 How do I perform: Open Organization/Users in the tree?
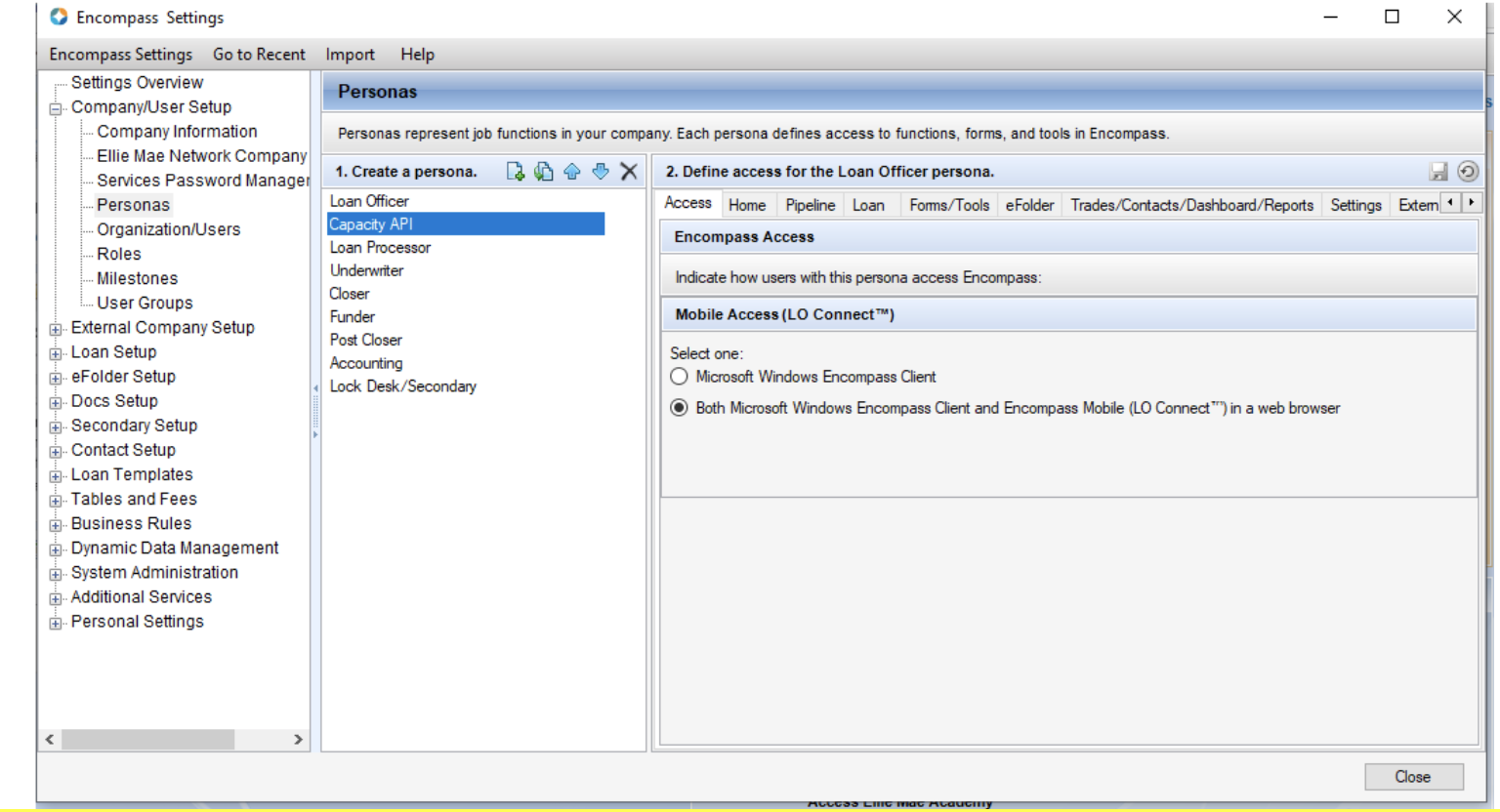coord(168,229)
